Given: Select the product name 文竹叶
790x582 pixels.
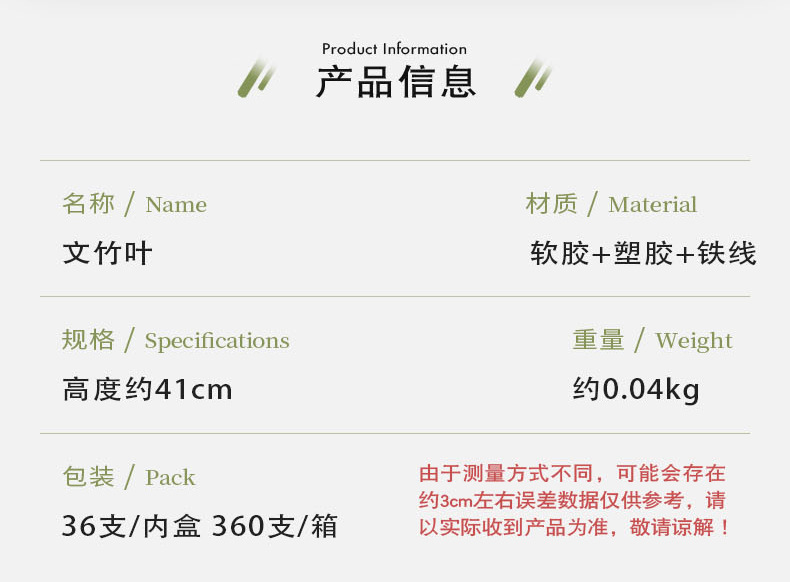Looking at the screenshot, I should coord(107,253).
